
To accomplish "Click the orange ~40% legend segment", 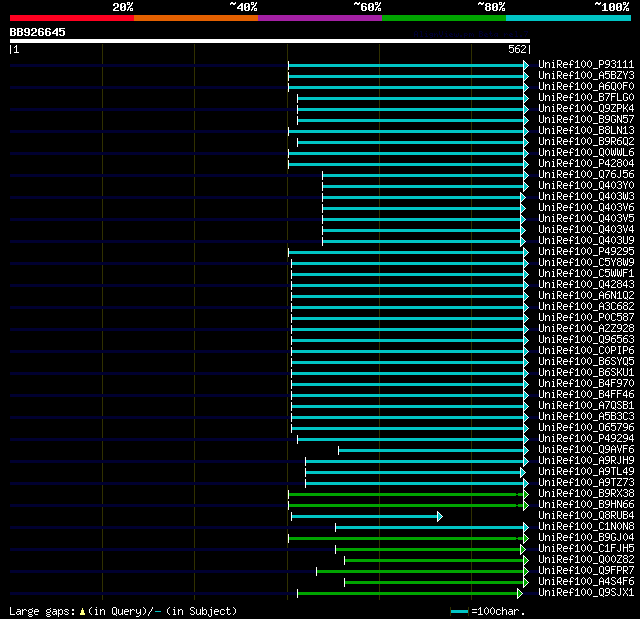I will click(196, 18).
